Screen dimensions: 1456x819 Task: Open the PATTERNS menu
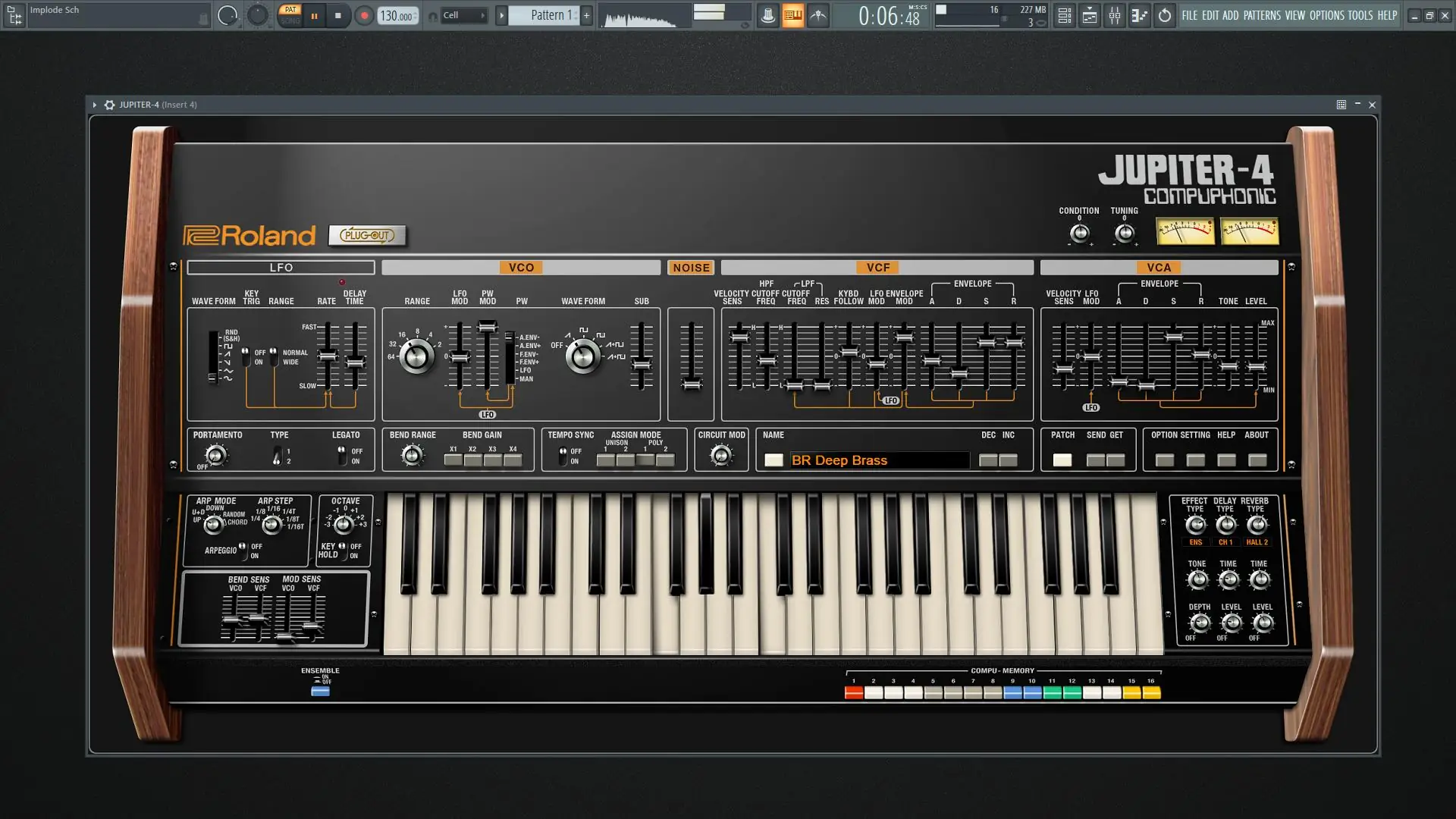1262,15
